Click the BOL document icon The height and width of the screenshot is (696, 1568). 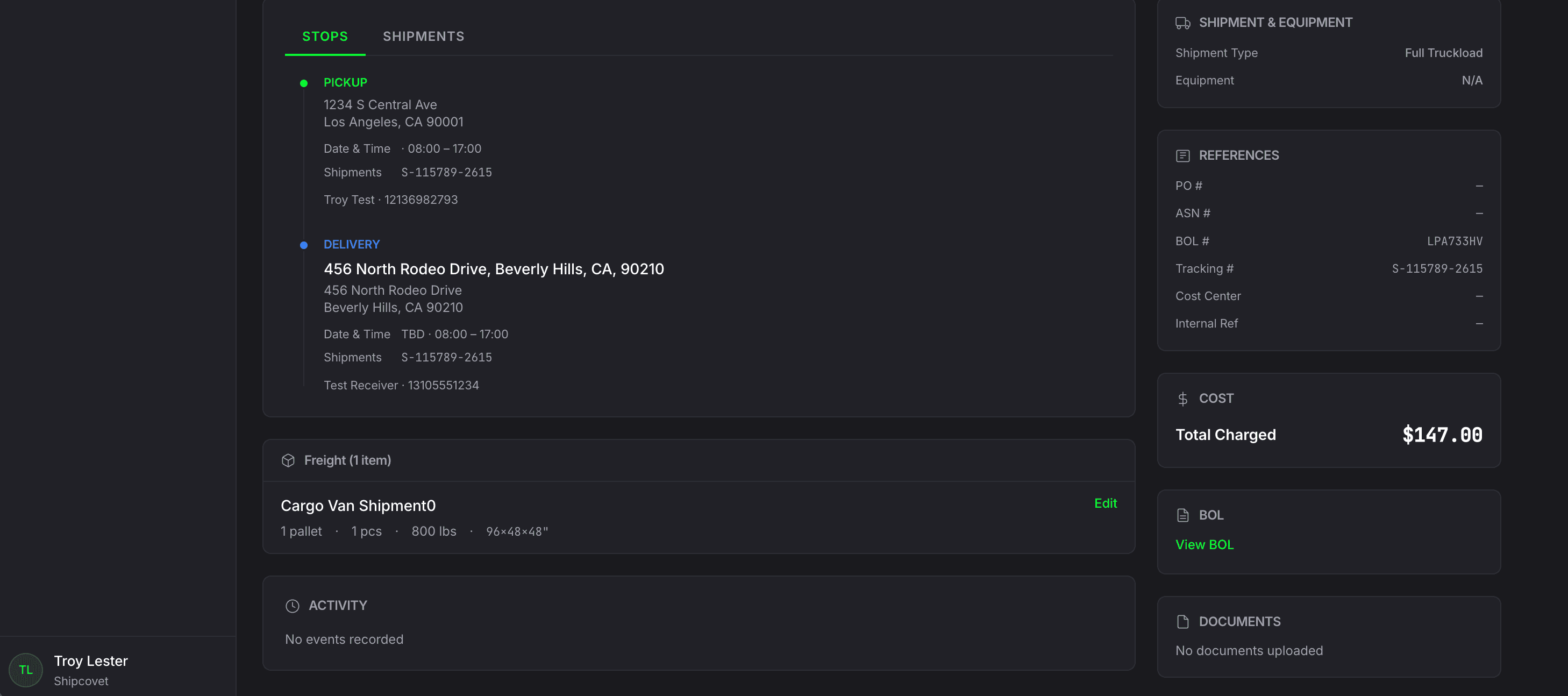click(x=1182, y=515)
